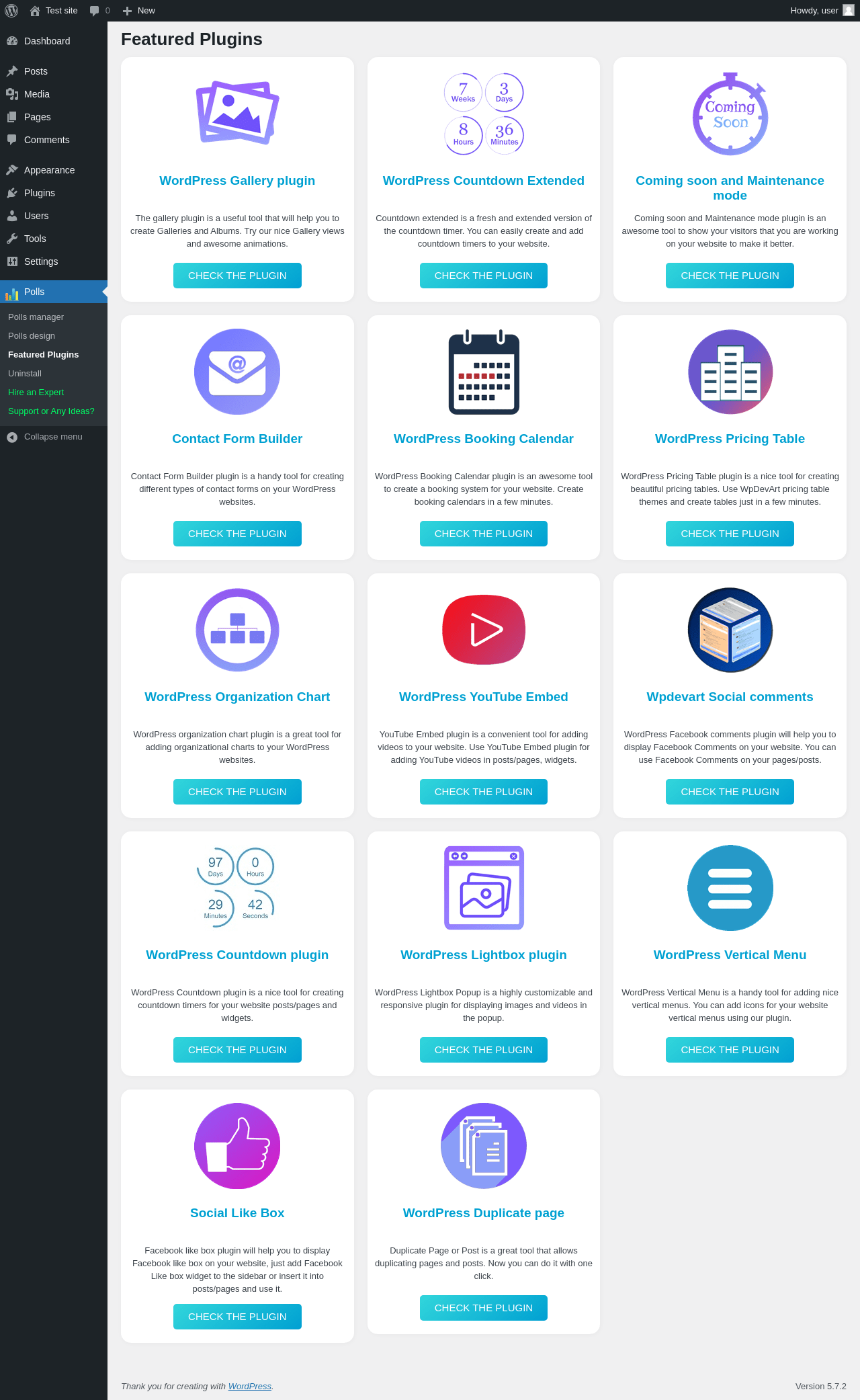The height and width of the screenshot is (1400, 860).
Task: Check the plugin for WordPress Countdown plugin
Action: coord(237,1050)
